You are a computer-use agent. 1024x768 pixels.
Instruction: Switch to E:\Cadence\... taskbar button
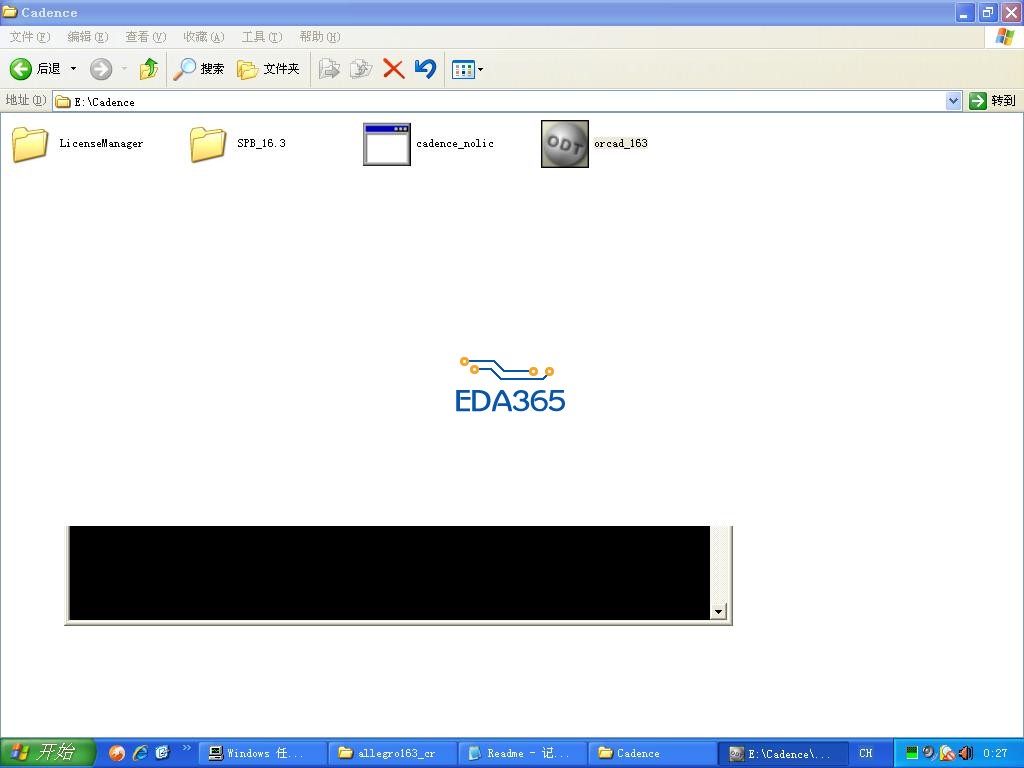tap(782, 754)
